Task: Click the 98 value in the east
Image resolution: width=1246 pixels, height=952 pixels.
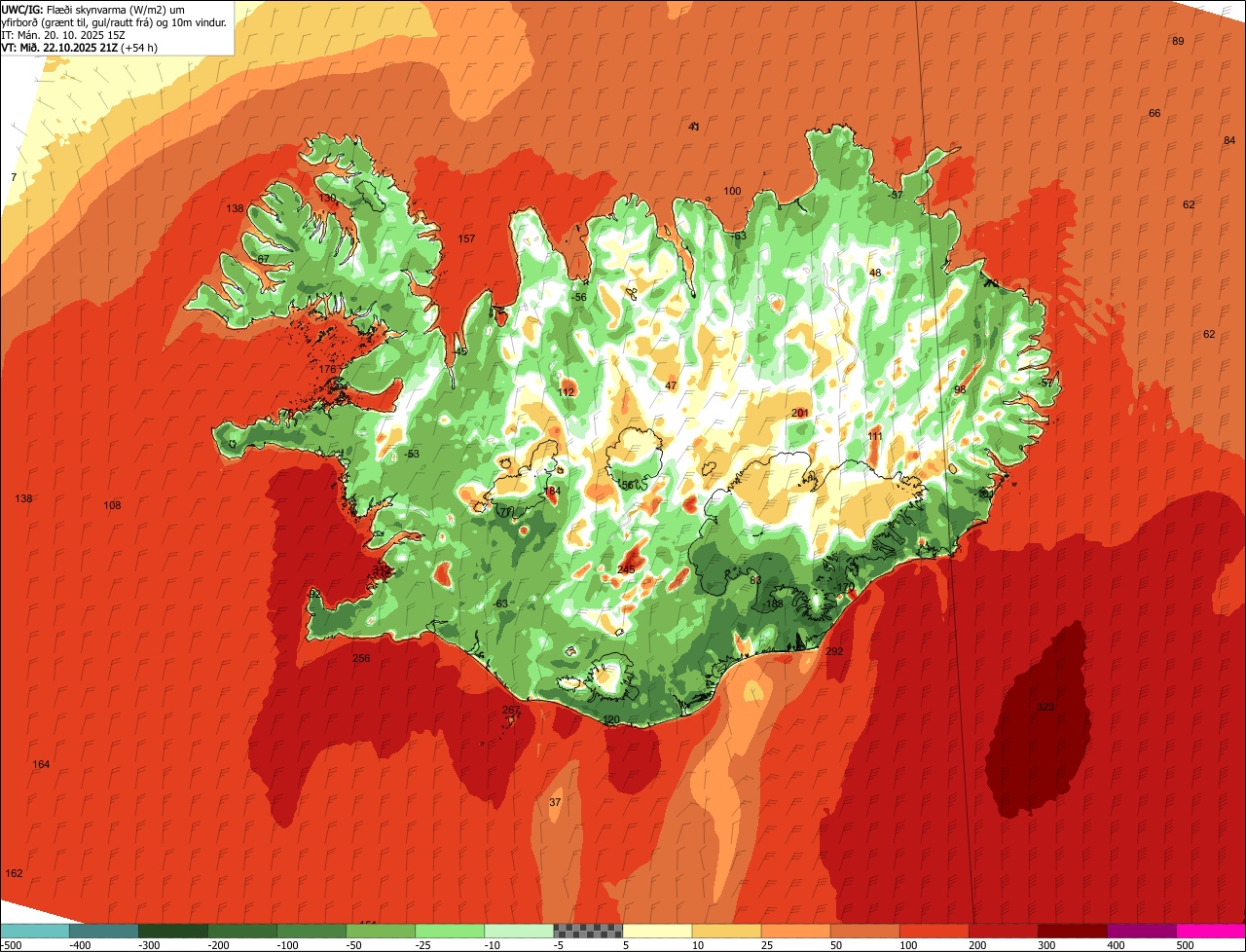Action: (x=960, y=389)
